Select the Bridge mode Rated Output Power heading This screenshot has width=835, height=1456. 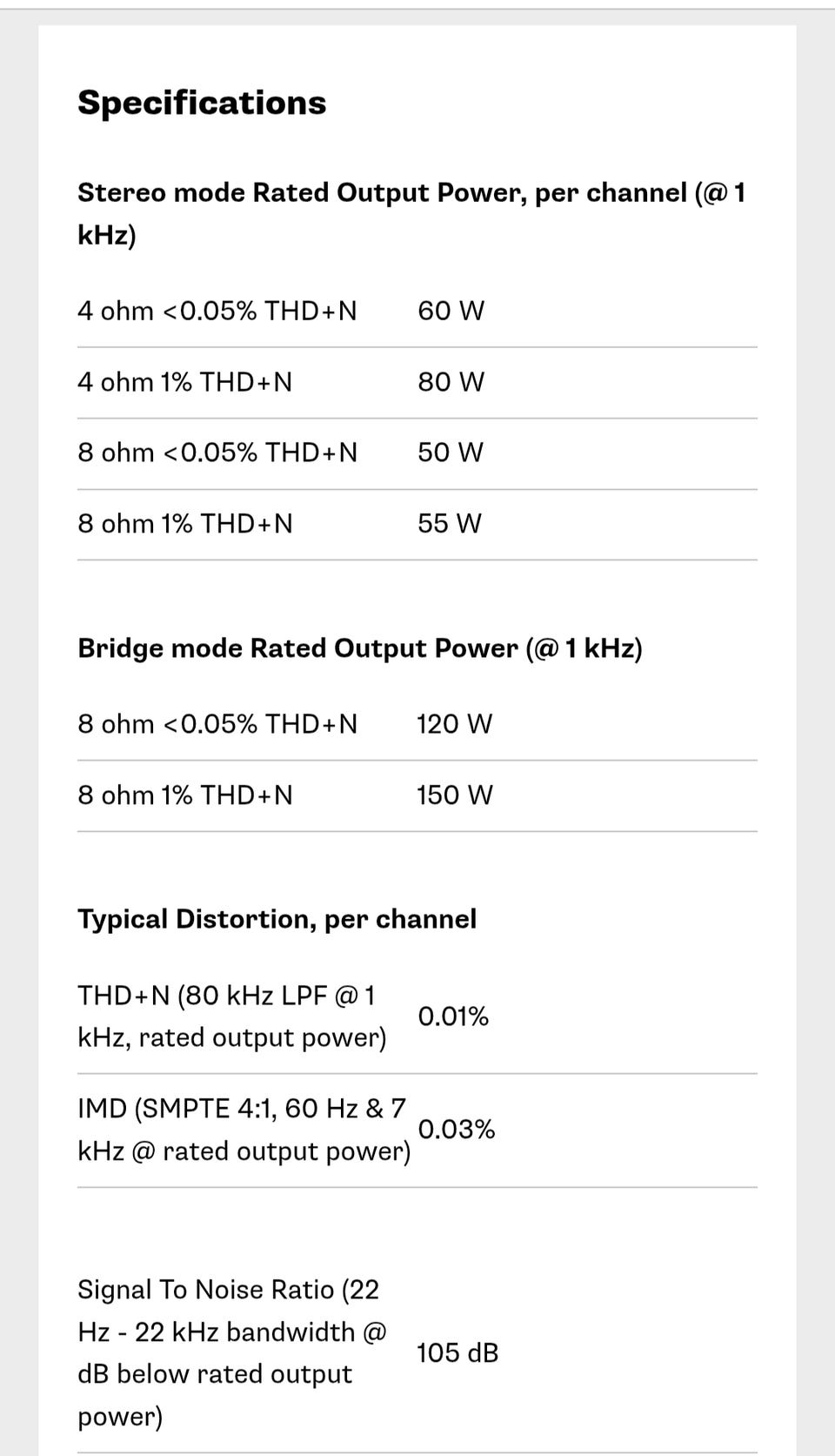360,648
